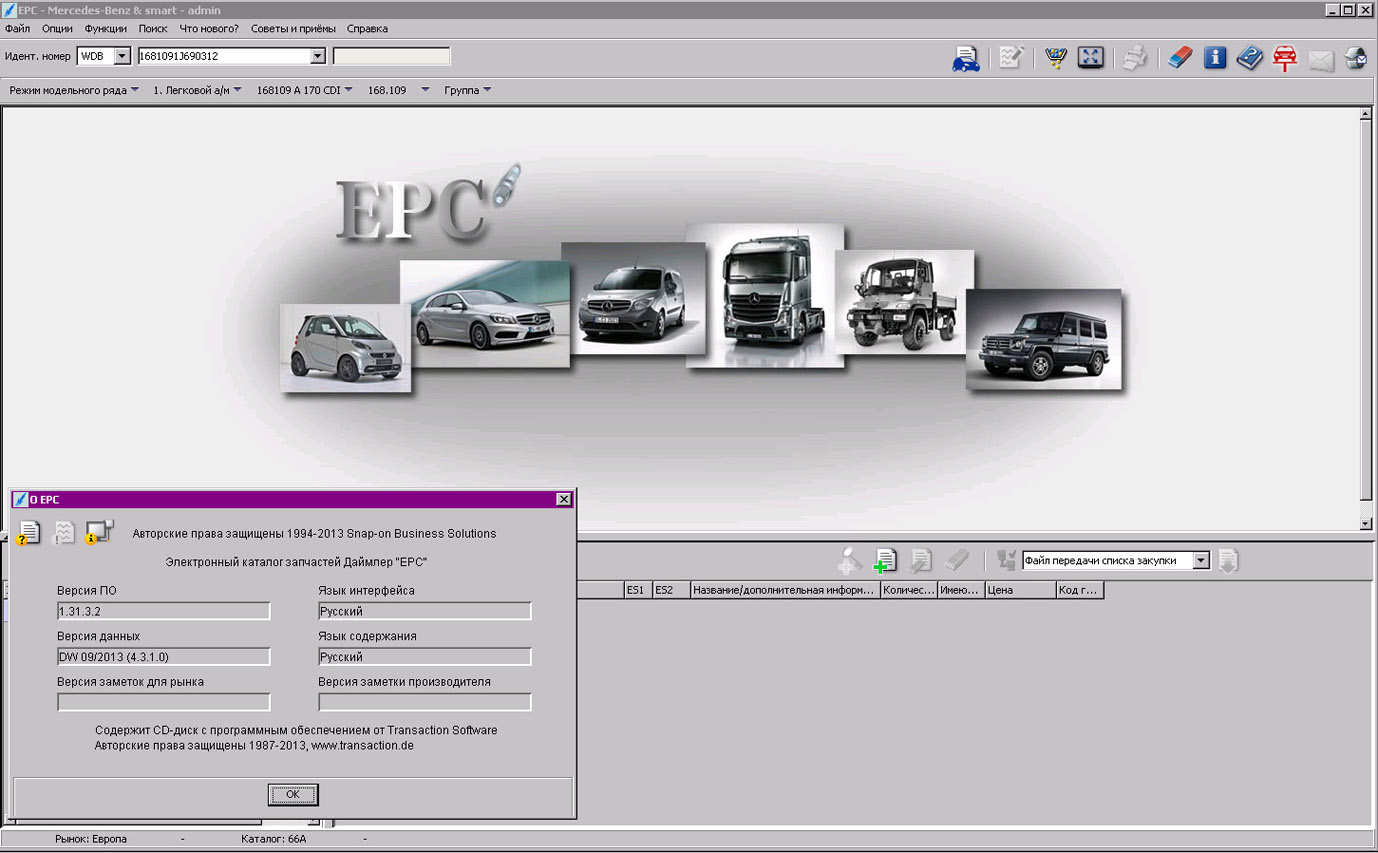This screenshot has width=1378, height=853.
Task: Click add document (green plus) icon
Action: tap(886, 560)
